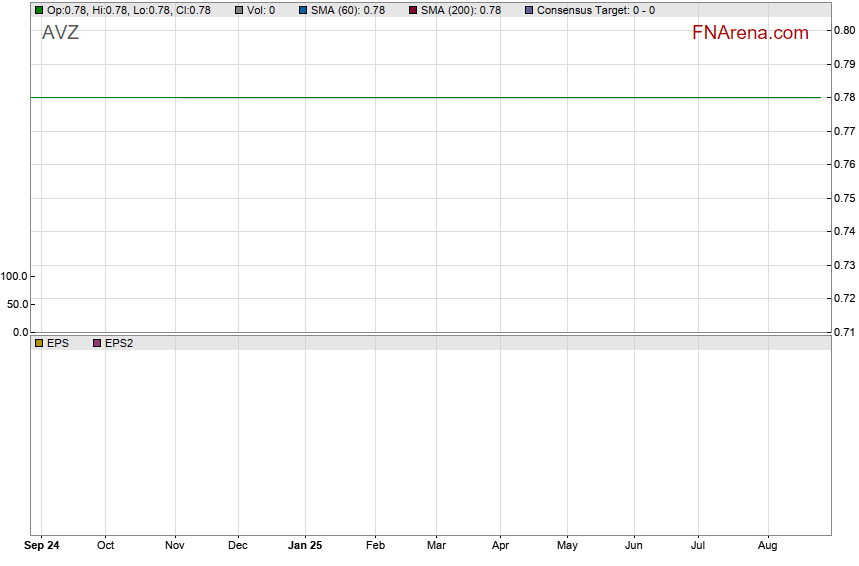Click the 'SMA (200): 0.78' legend text
The image size is (859, 566).
(x=460, y=10)
